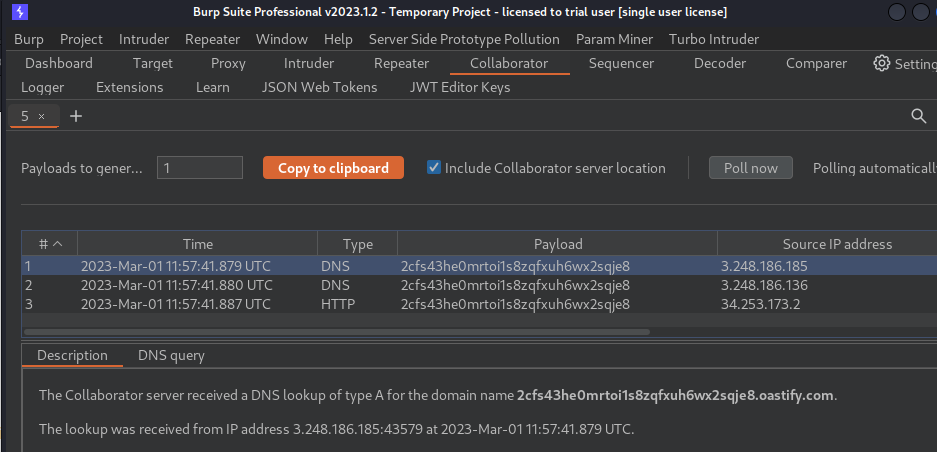
Task: Switch to the Sequencer tab
Action: pyautogui.click(x=621, y=63)
